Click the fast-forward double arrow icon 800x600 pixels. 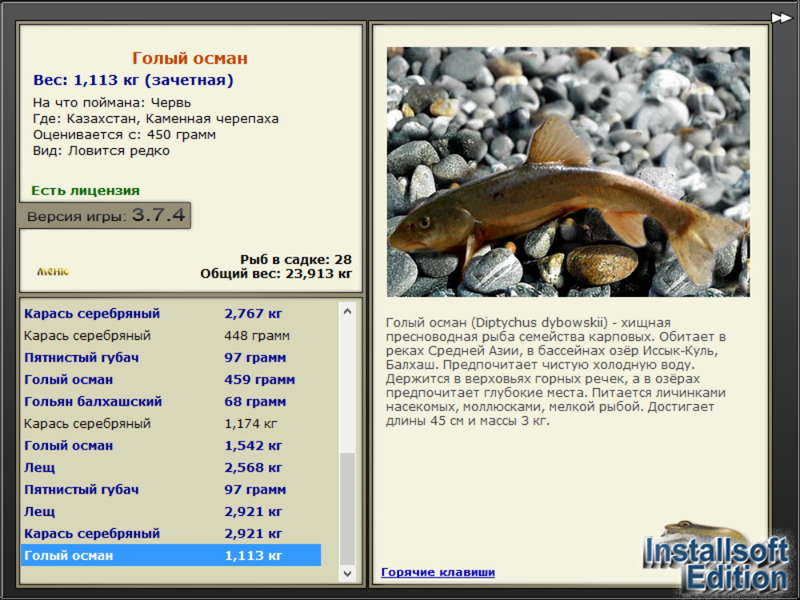(x=781, y=18)
